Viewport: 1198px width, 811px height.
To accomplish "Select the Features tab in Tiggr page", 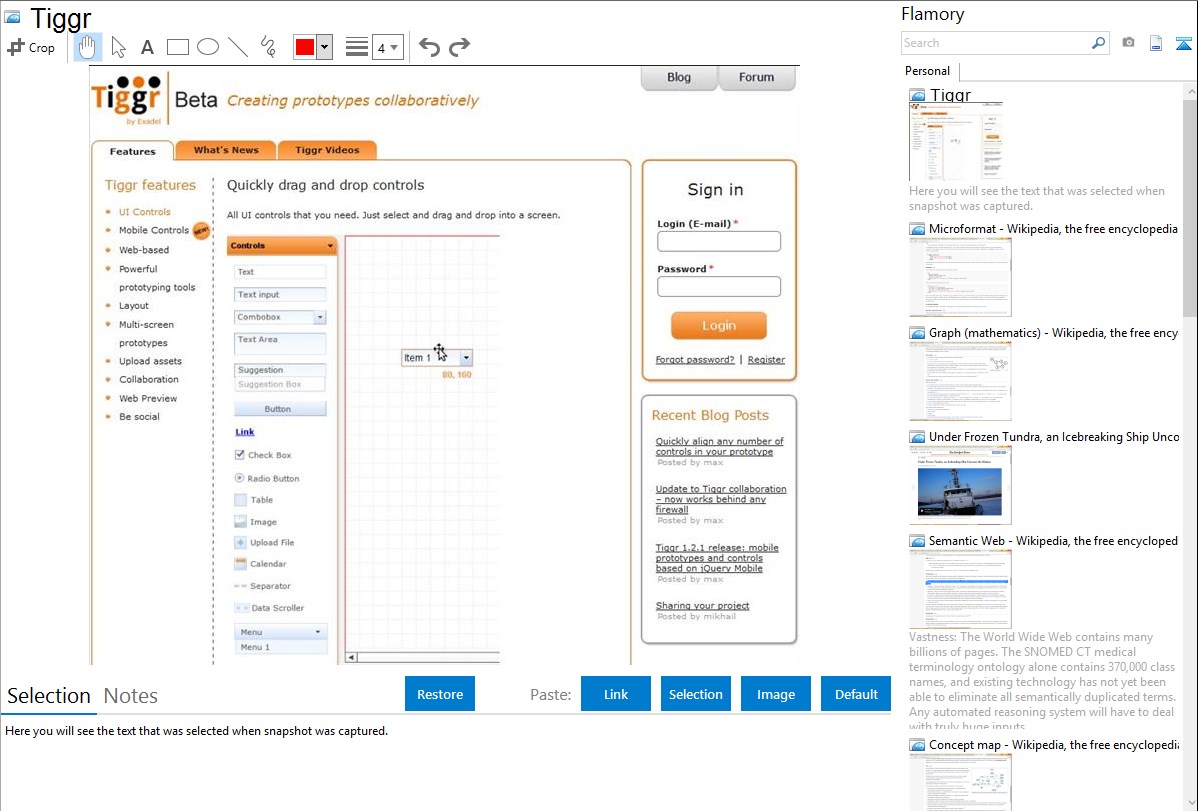I will 132,151.
